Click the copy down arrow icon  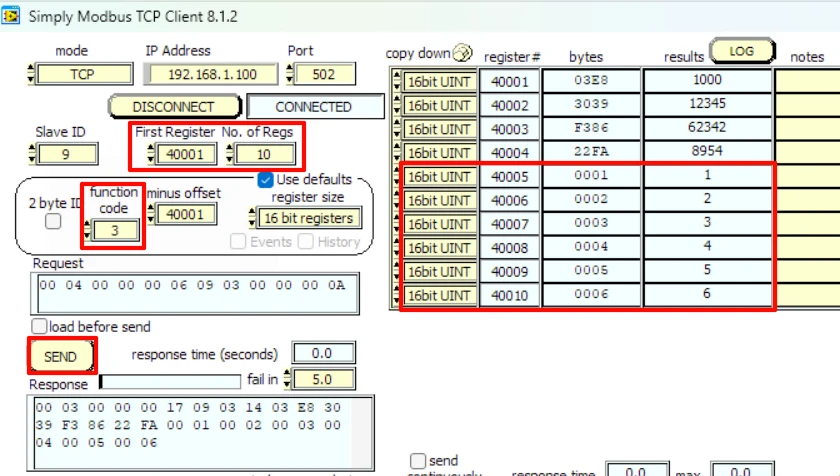tap(462, 52)
